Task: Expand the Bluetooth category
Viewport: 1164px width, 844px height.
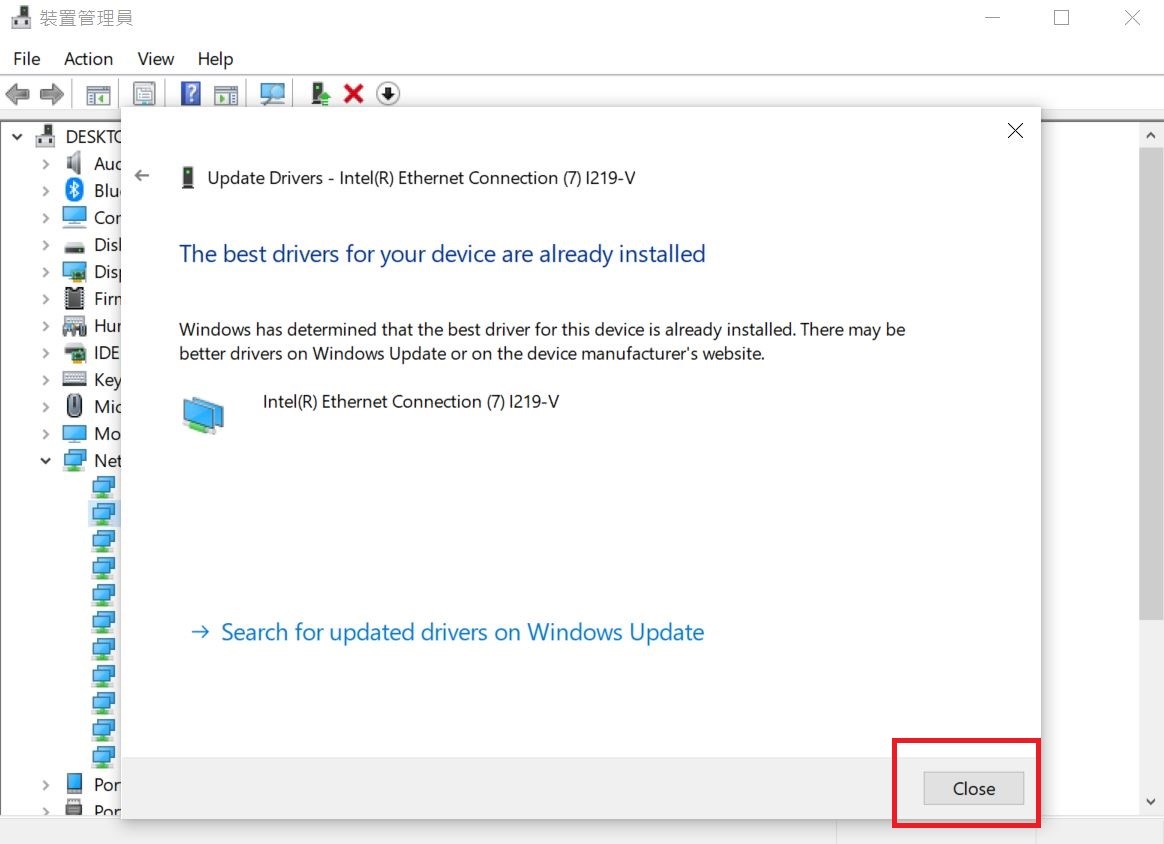Action: click(x=45, y=191)
